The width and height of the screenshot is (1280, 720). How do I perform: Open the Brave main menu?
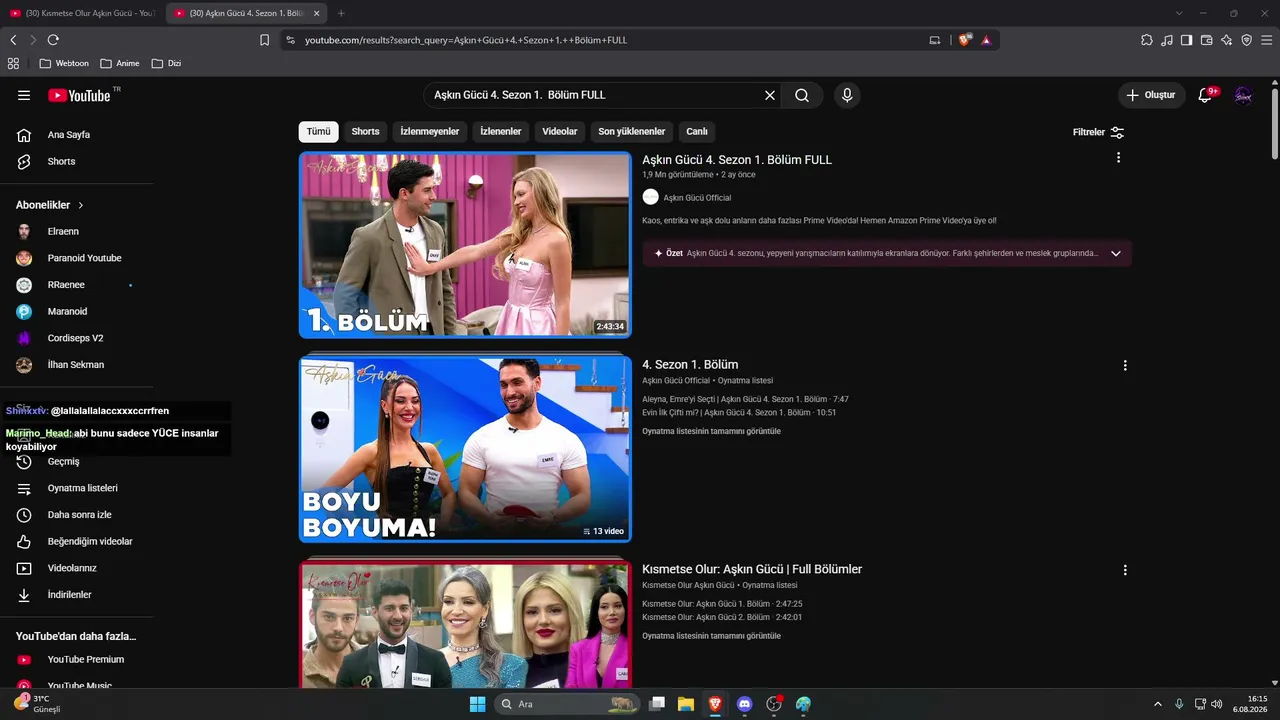[1266, 40]
